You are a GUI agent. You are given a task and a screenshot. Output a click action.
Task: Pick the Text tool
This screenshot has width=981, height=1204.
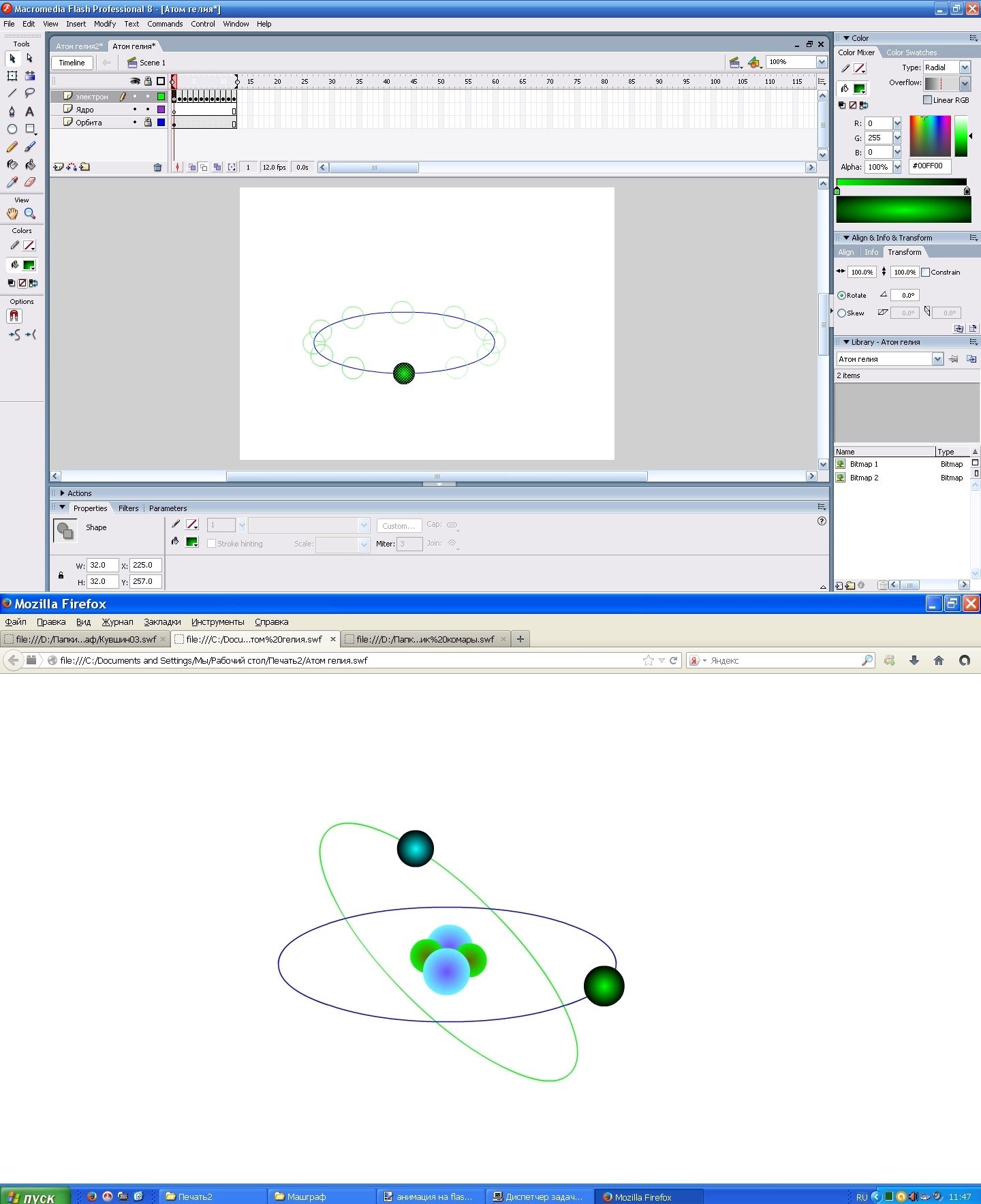tap(30, 111)
